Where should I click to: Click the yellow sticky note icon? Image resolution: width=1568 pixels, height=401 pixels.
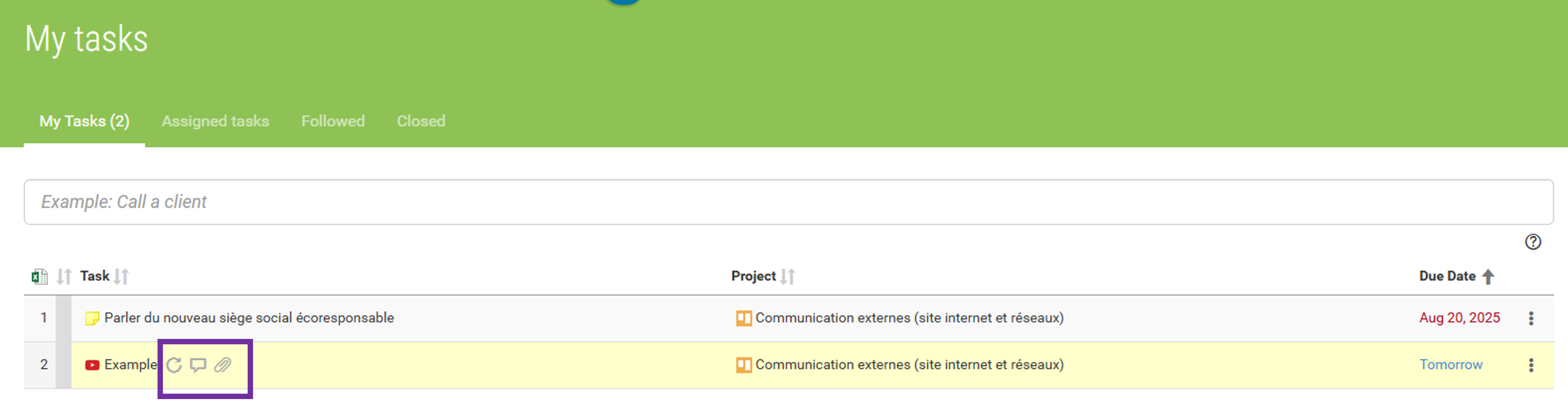tap(92, 318)
